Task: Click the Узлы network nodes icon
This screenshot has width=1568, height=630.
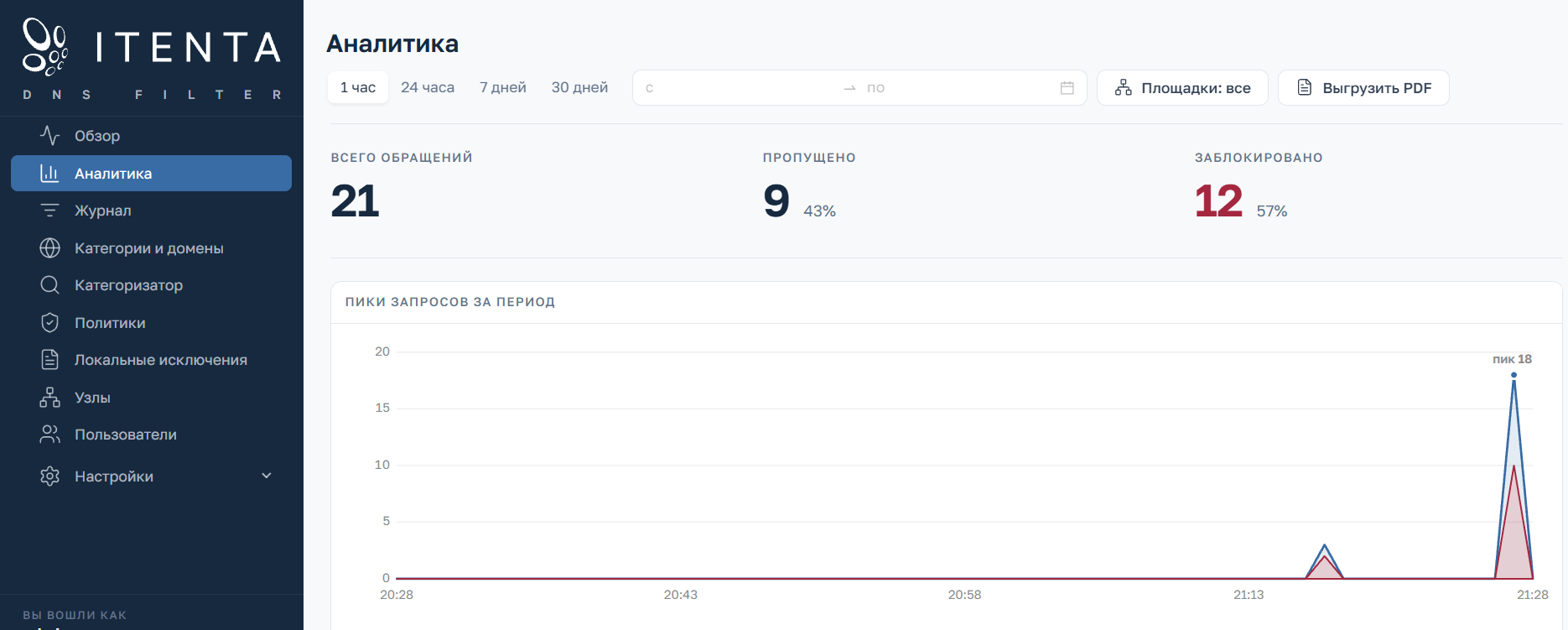Action: pos(50,397)
